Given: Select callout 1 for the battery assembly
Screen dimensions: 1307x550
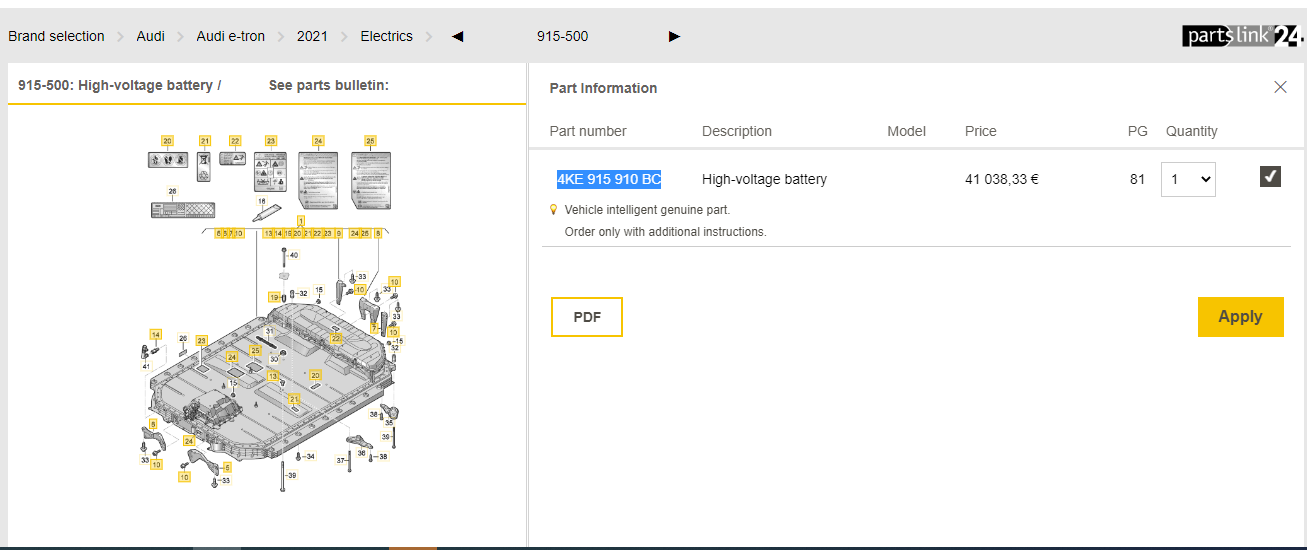Looking at the screenshot, I should pos(301,220).
